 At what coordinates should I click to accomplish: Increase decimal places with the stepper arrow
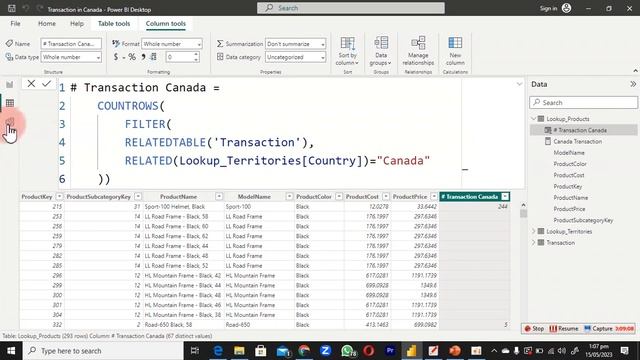(196, 54)
